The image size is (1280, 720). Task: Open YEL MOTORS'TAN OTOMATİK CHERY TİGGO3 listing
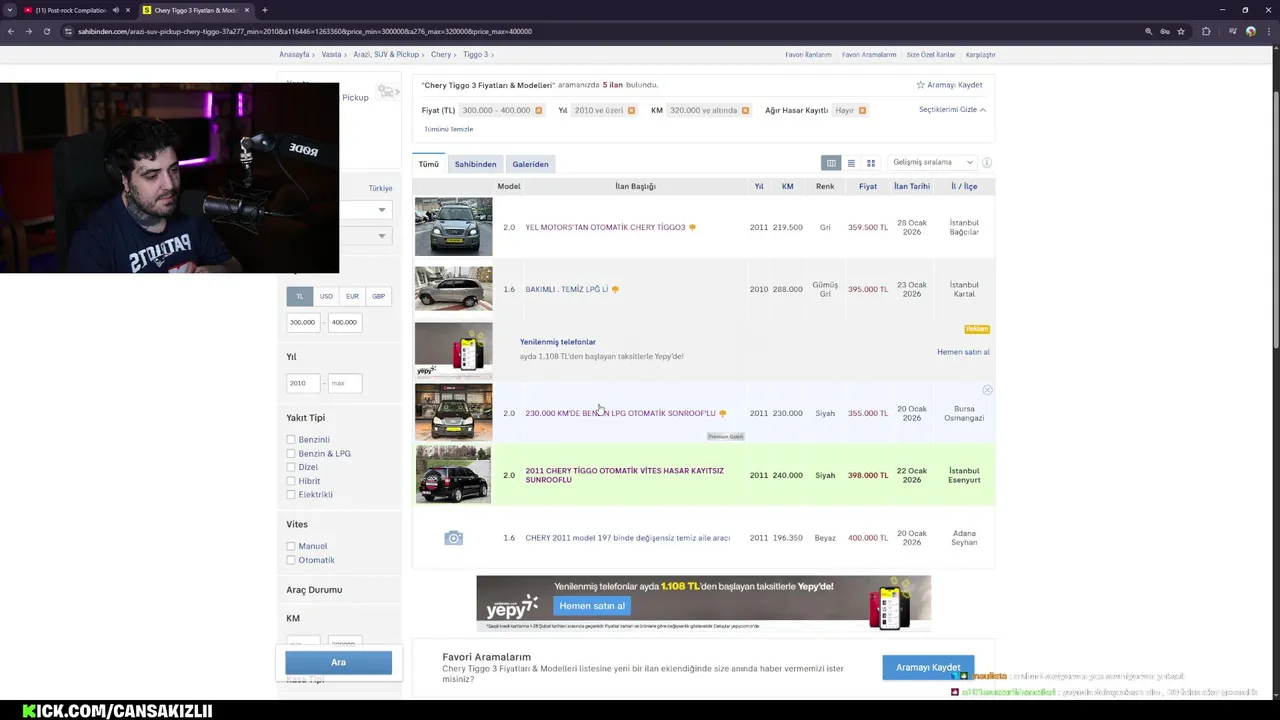click(x=605, y=227)
